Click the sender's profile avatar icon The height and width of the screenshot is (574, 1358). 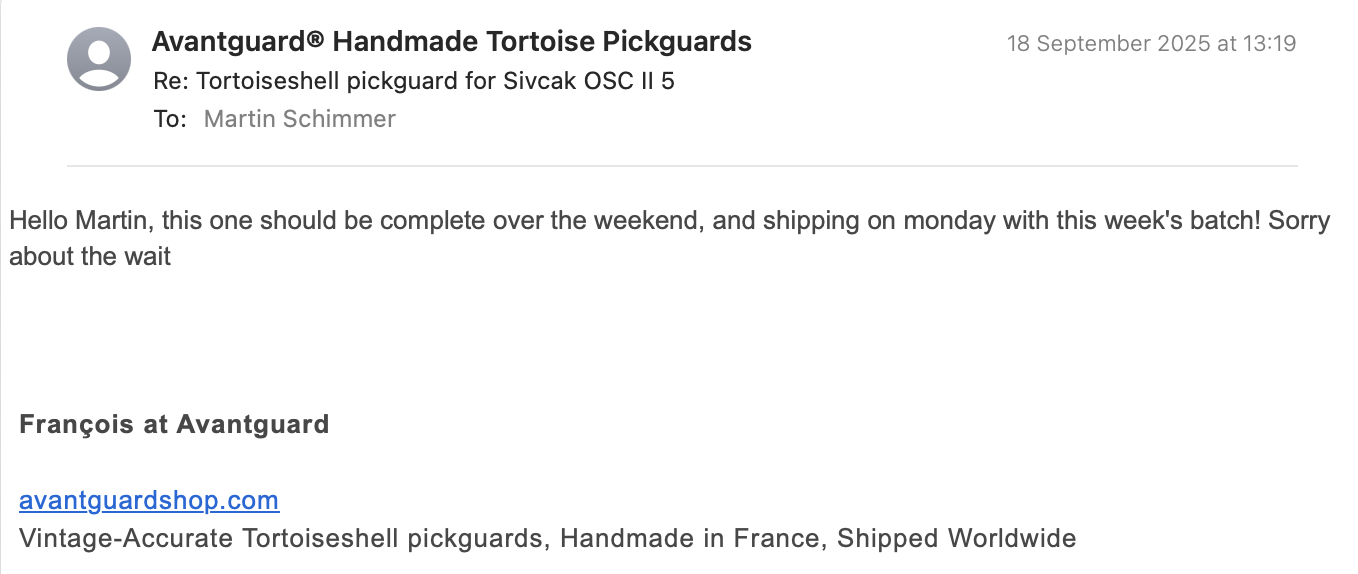pos(99,59)
